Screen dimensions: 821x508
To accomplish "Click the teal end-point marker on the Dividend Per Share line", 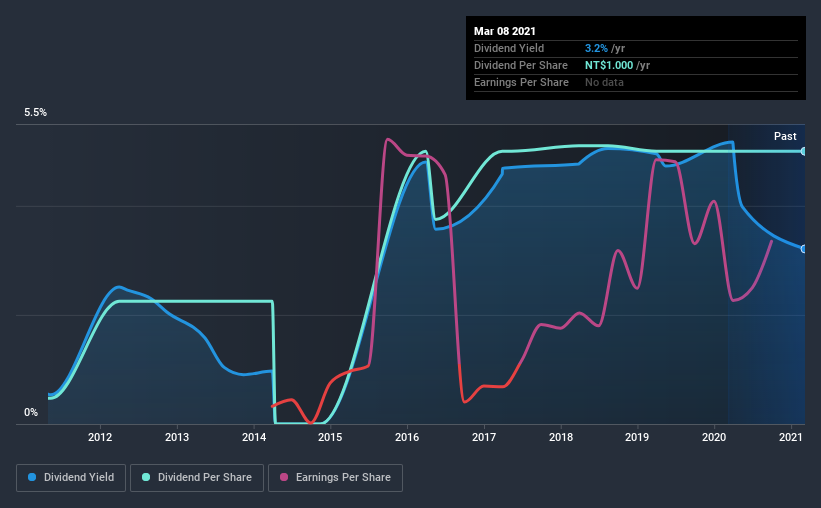I will point(803,151).
